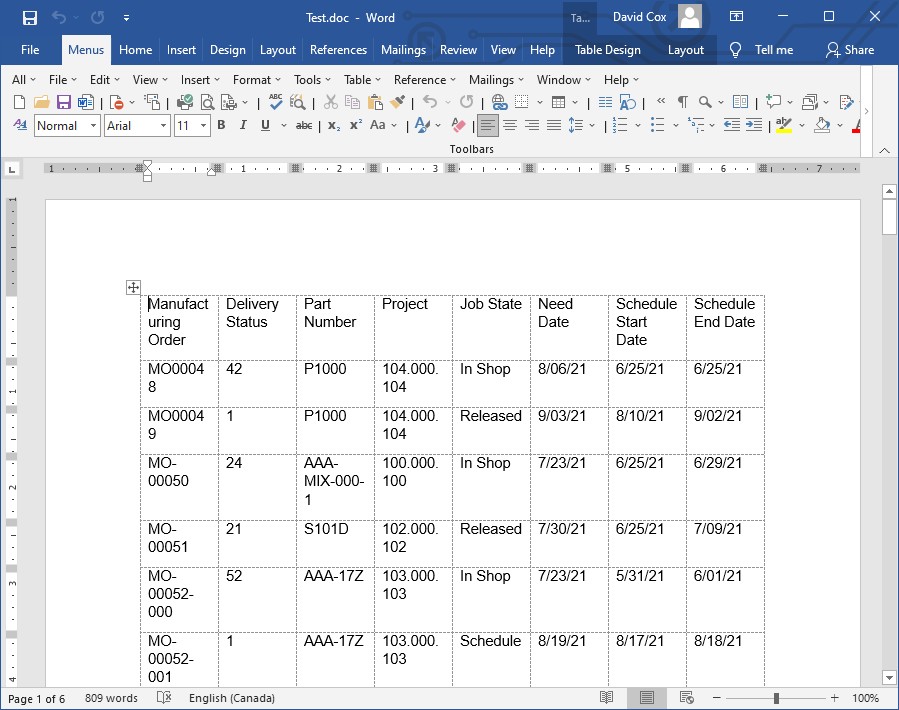Click the Ribbon Display Options icon

pyautogui.click(x=736, y=16)
